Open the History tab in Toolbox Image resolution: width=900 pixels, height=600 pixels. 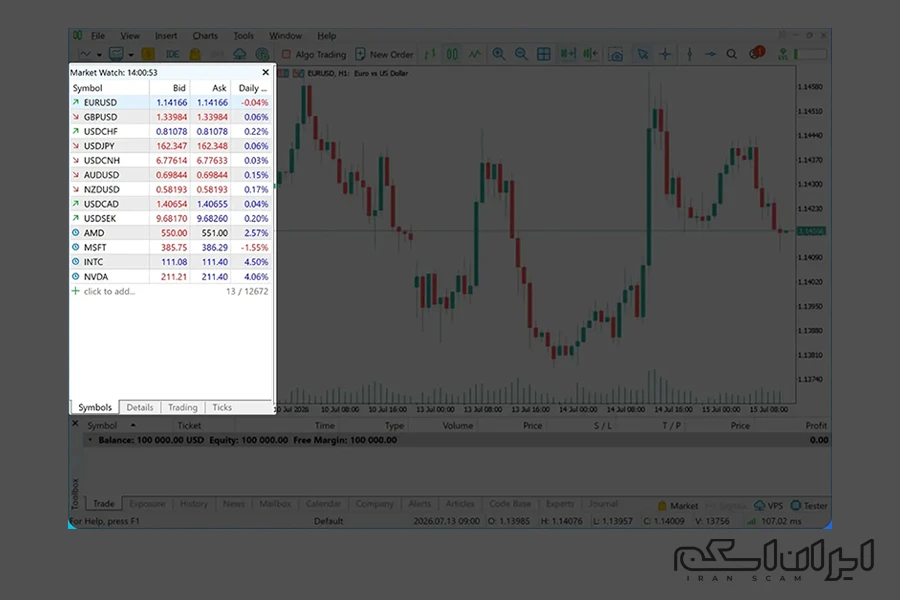pos(193,504)
